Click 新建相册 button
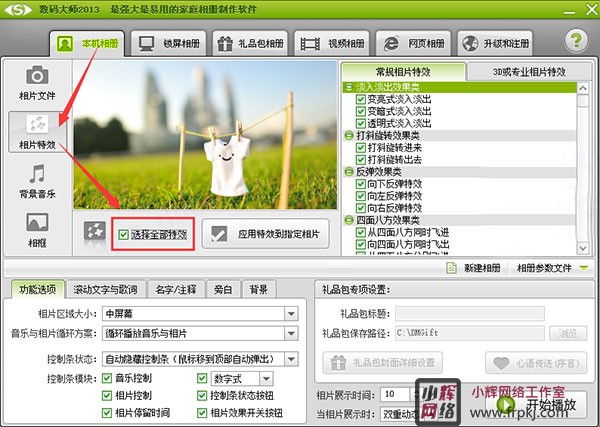This screenshot has height=427, width=600. pos(474,268)
